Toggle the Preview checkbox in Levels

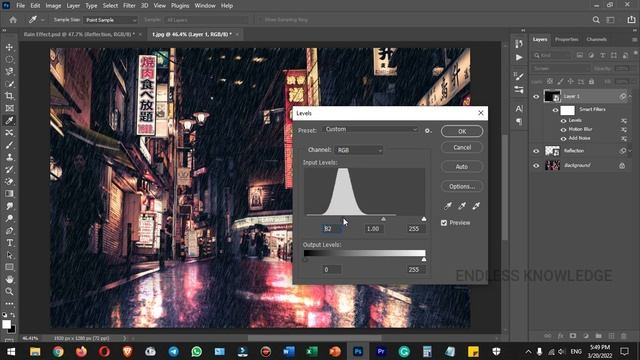(444, 223)
